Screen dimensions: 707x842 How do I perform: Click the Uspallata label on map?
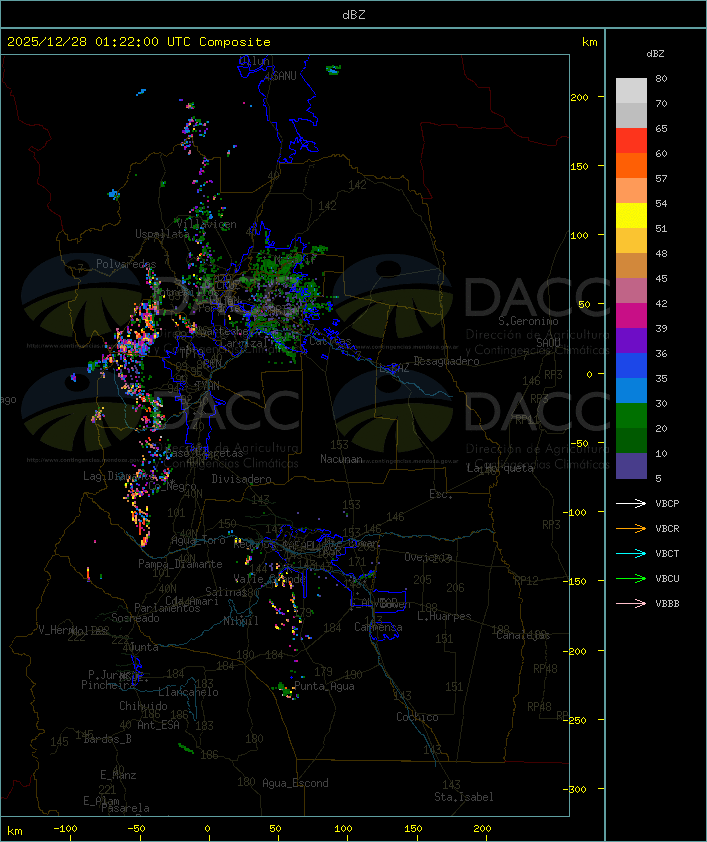[x=162, y=234]
